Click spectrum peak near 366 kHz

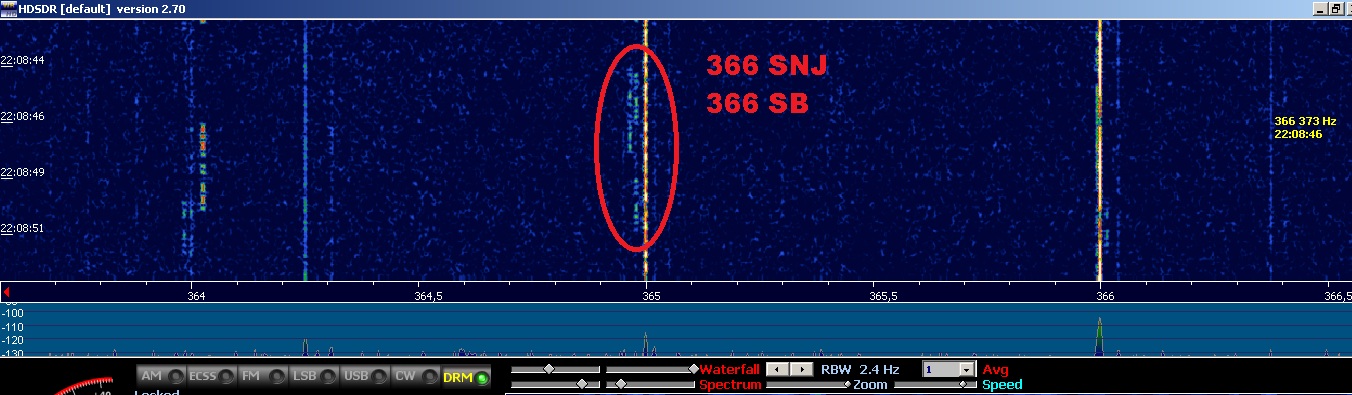pyautogui.click(x=1100, y=335)
